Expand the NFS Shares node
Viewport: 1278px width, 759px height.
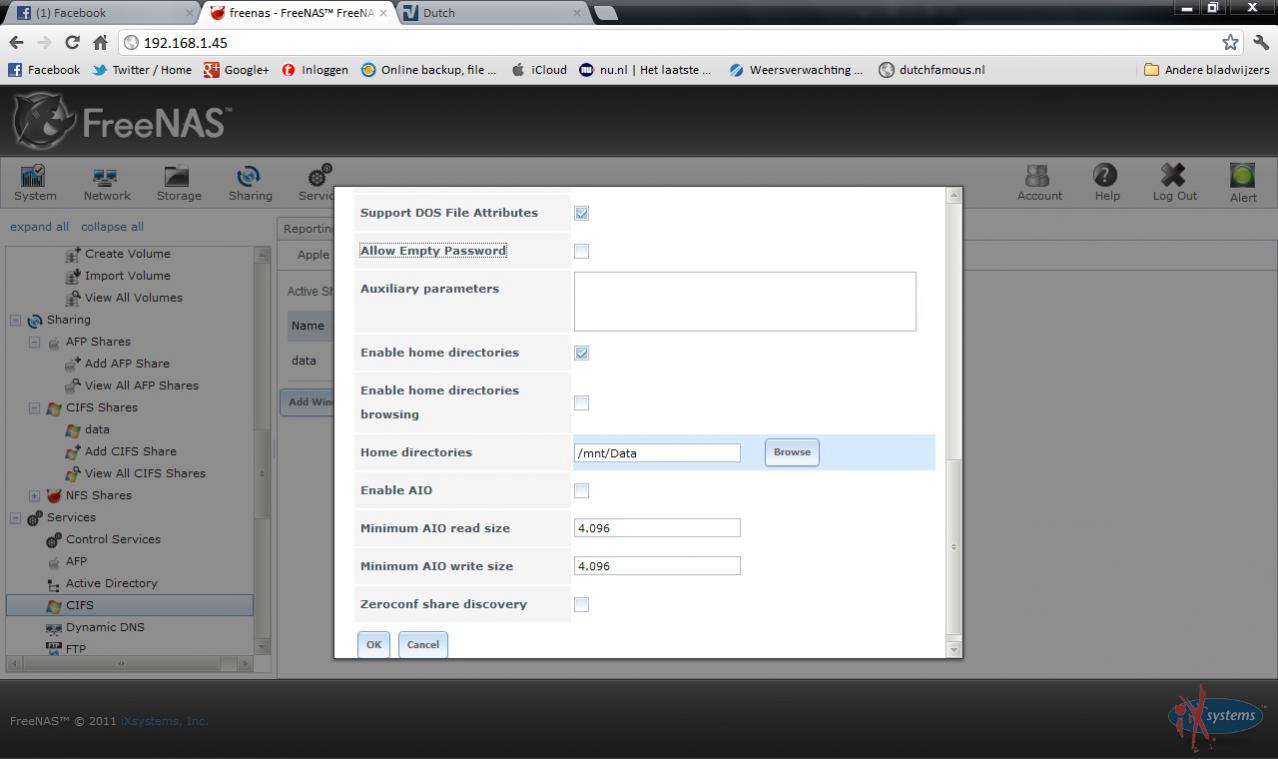[34, 496]
